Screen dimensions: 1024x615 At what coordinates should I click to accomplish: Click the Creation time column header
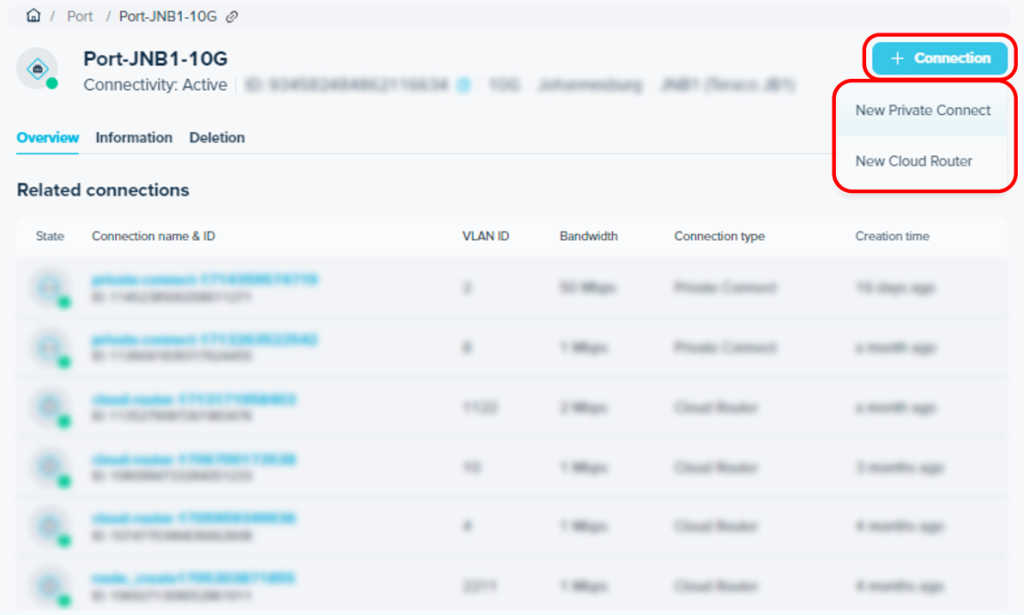click(x=891, y=237)
